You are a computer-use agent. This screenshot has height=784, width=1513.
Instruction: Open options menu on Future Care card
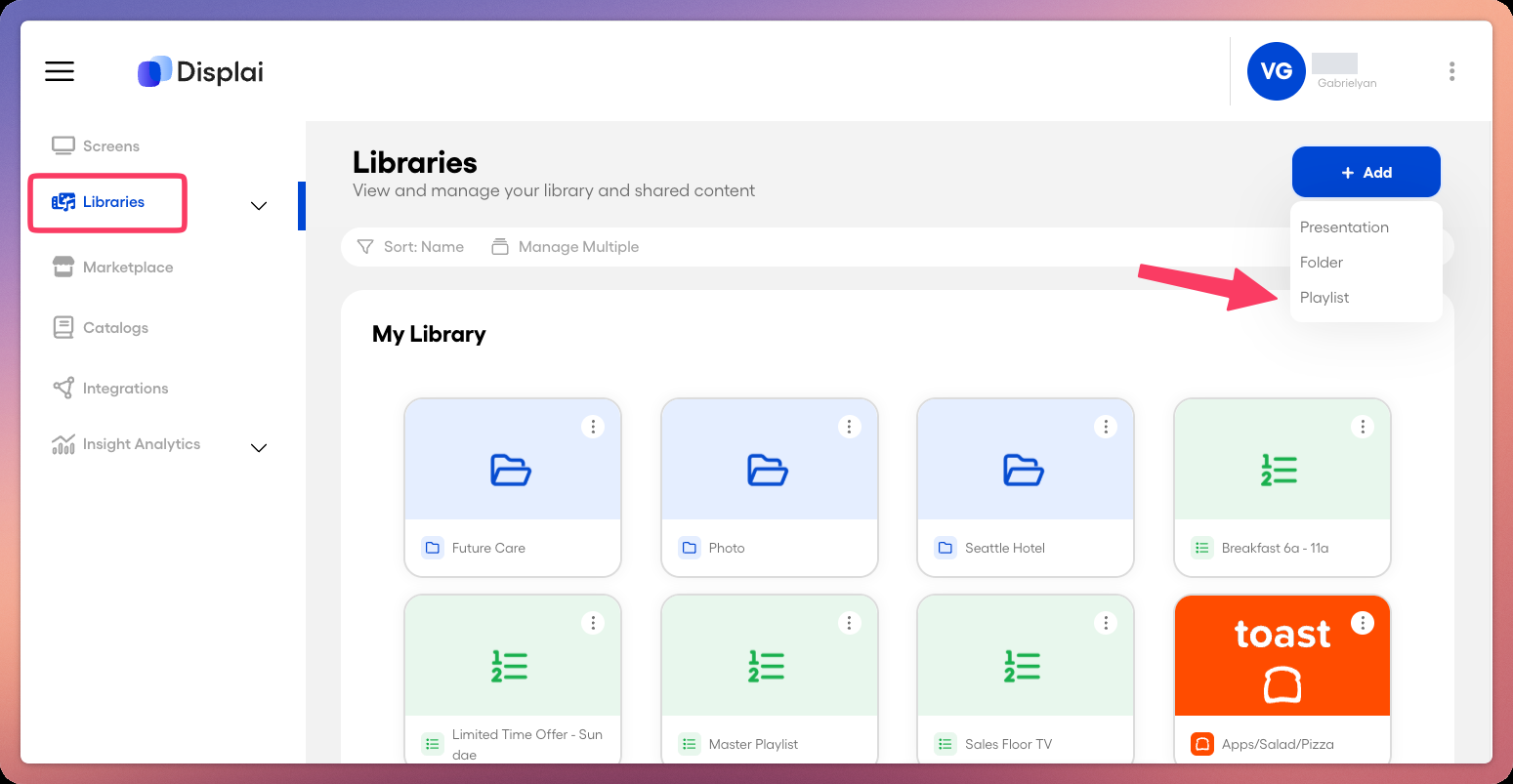593,427
